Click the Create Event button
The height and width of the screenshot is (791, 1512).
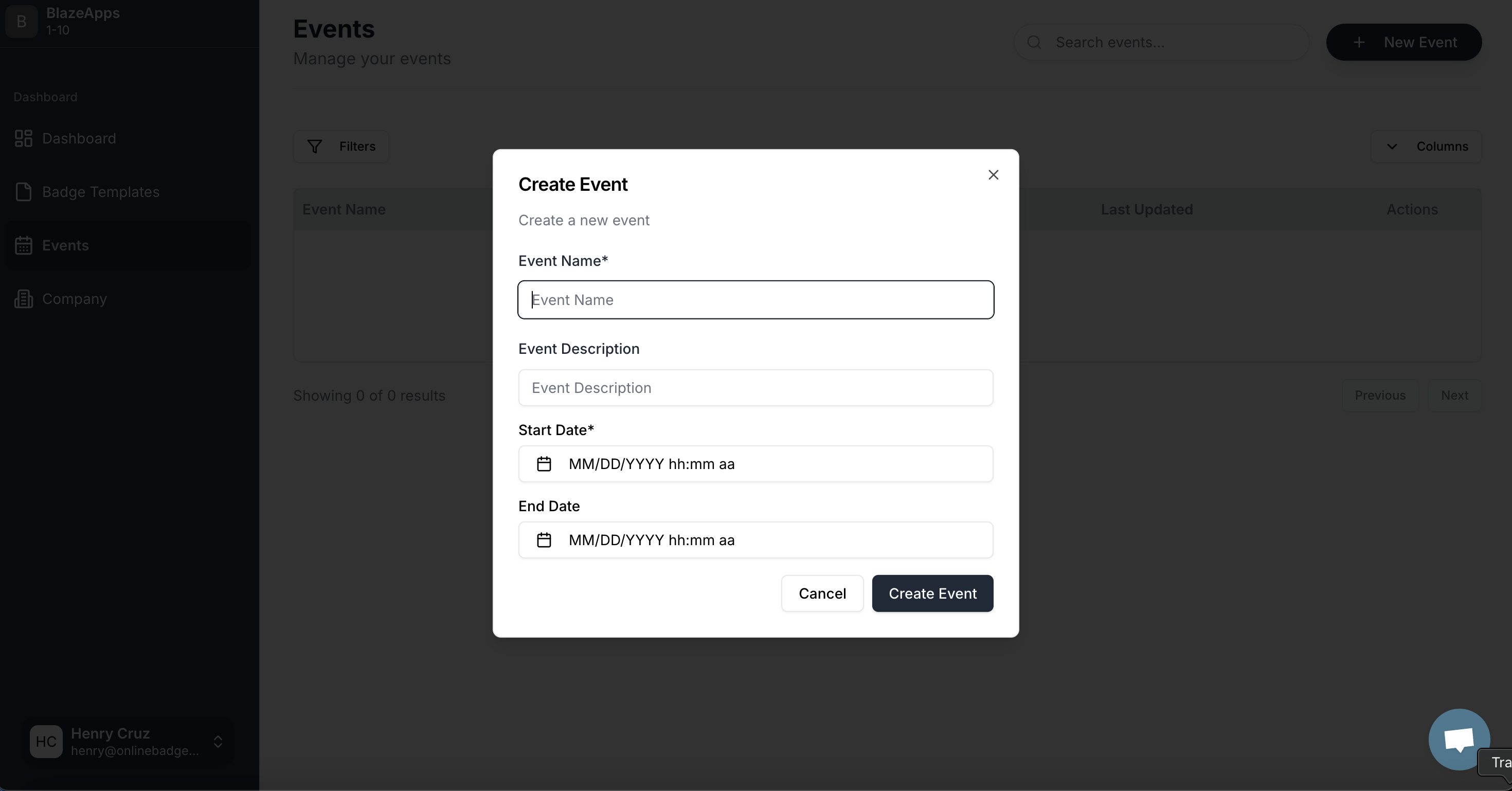[932, 594]
